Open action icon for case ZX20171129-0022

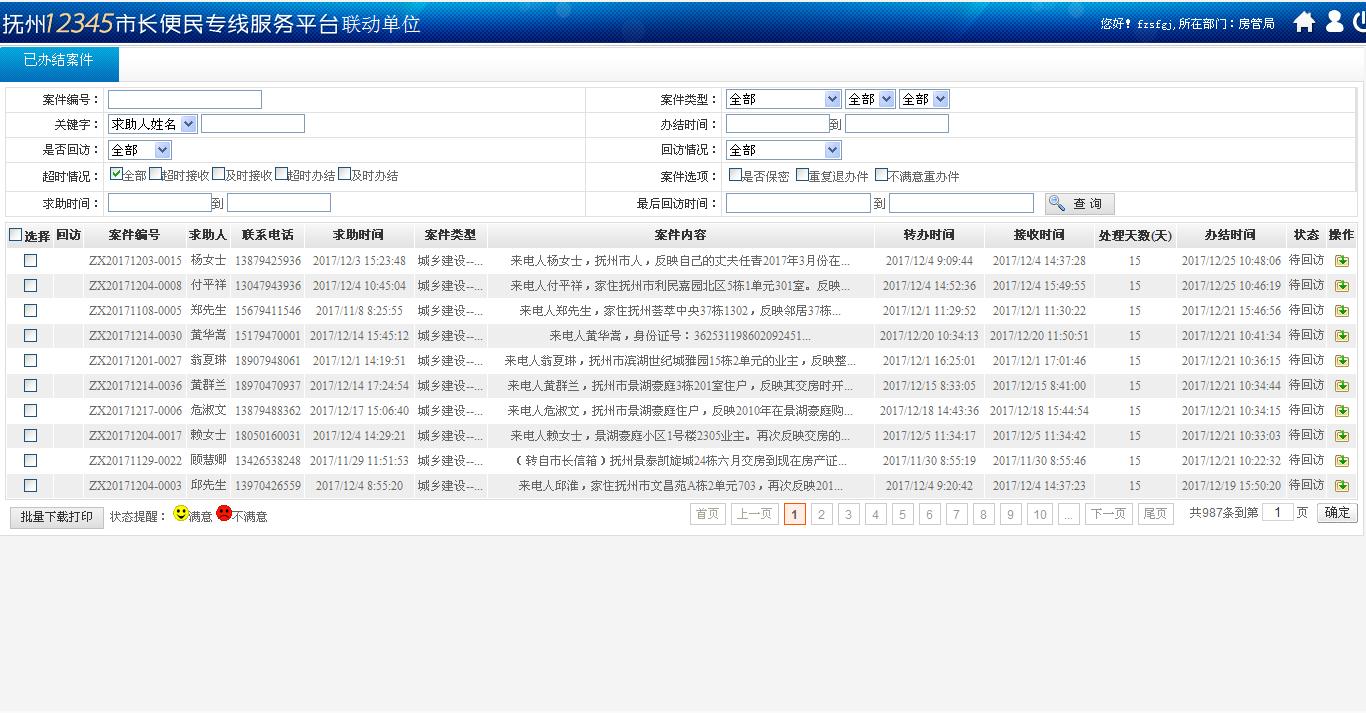click(x=1341, y=461)
